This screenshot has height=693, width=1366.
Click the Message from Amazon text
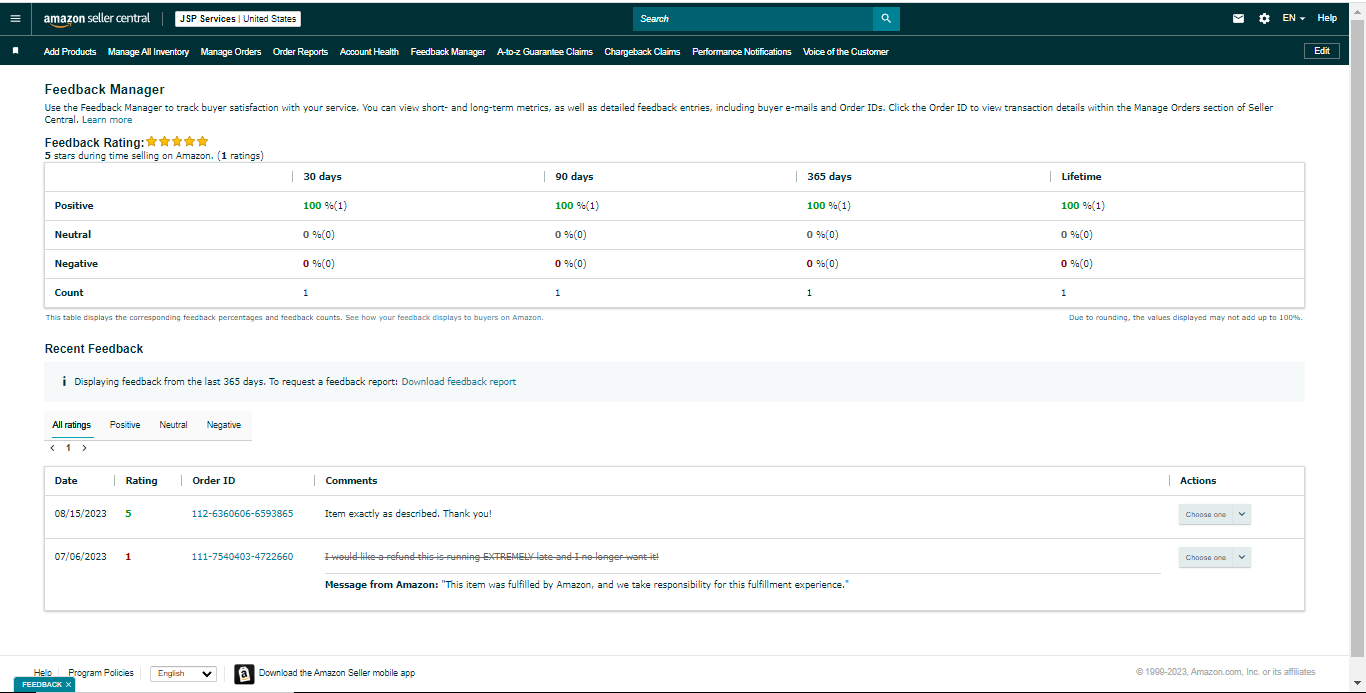coord(587,585)
